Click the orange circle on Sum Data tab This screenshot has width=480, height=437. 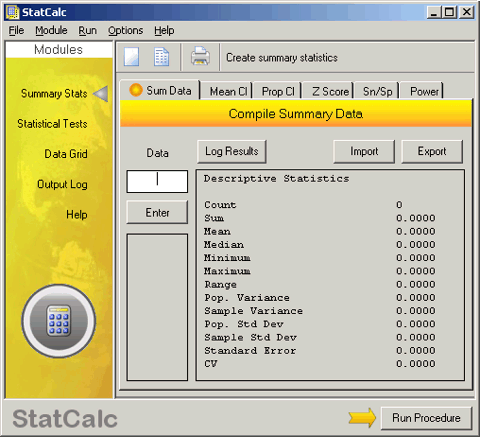pyautogui.click(x=136, y=90)
